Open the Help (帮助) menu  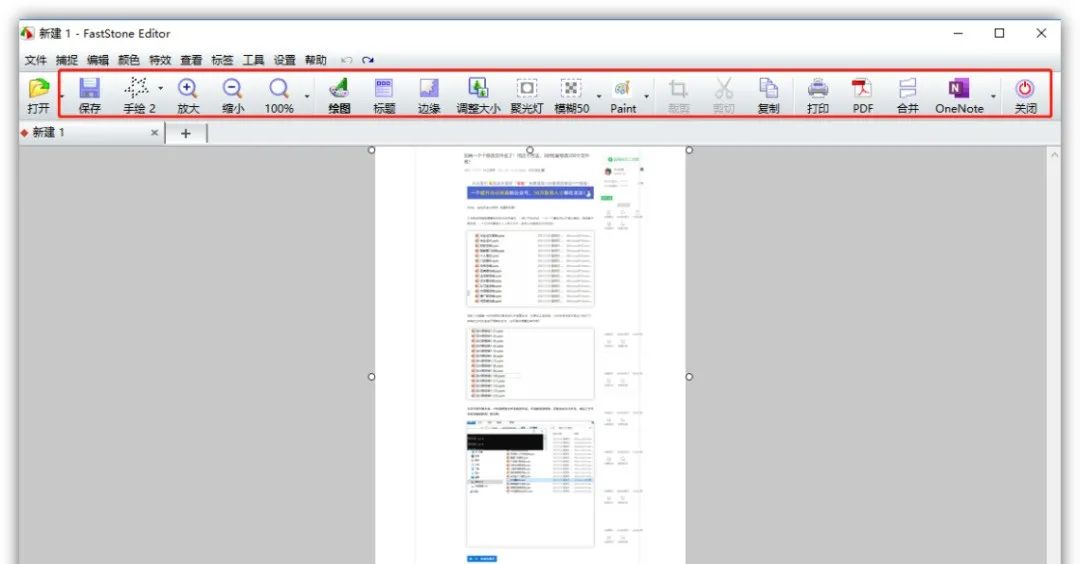(315, 61)
